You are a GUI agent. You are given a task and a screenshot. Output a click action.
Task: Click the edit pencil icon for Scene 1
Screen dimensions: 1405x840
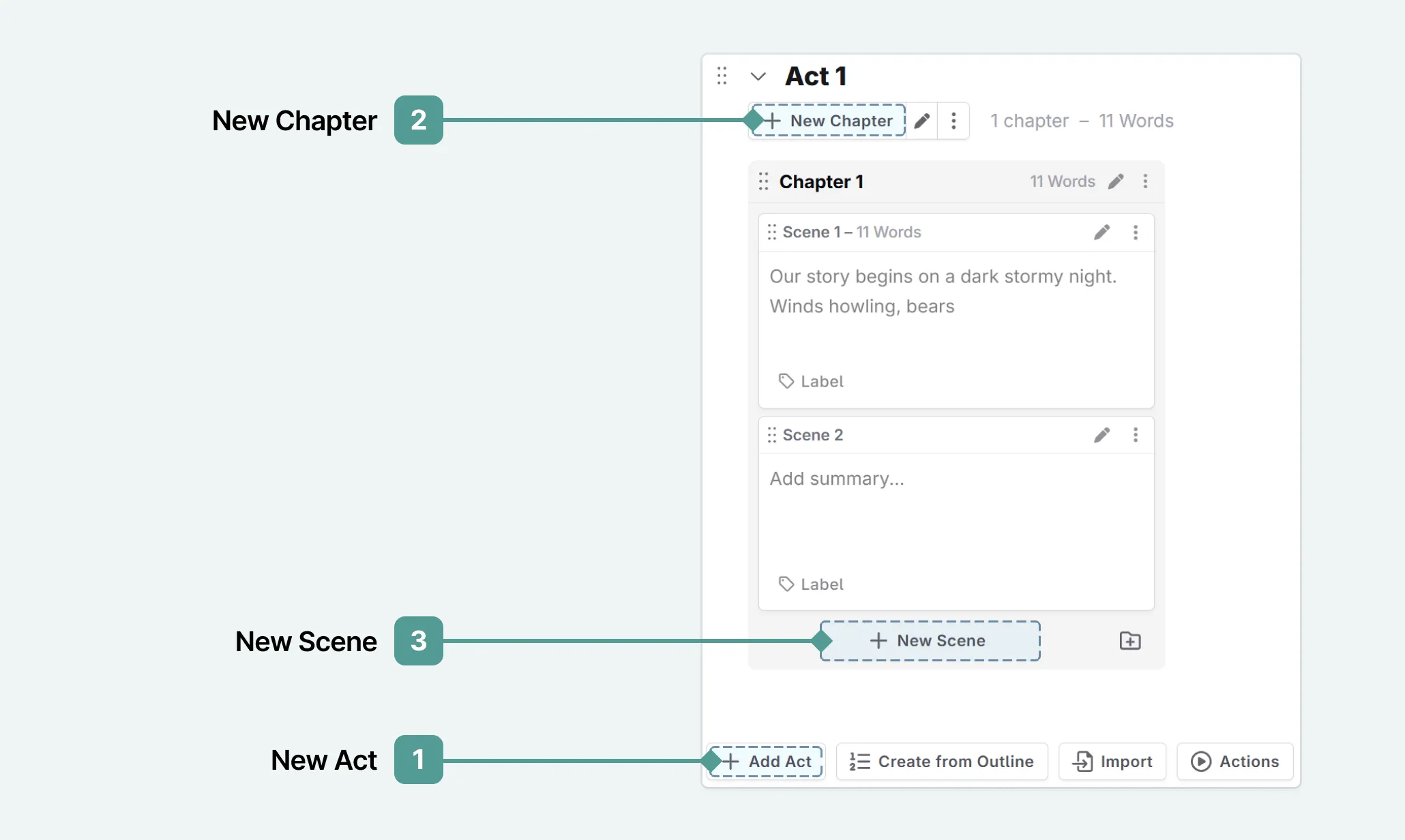(1101, 231)
